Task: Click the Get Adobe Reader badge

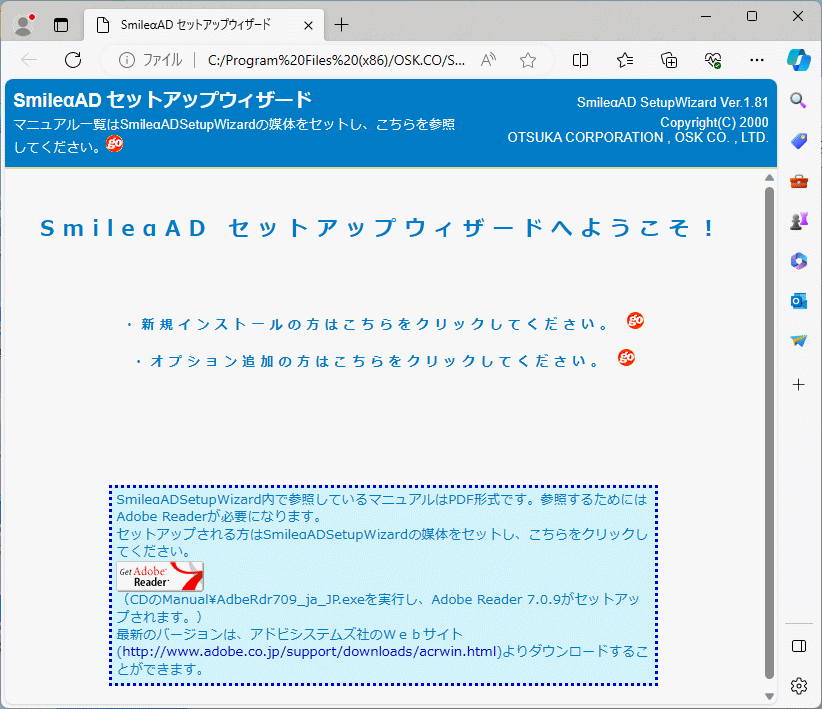Action: [x=160, y=576]
